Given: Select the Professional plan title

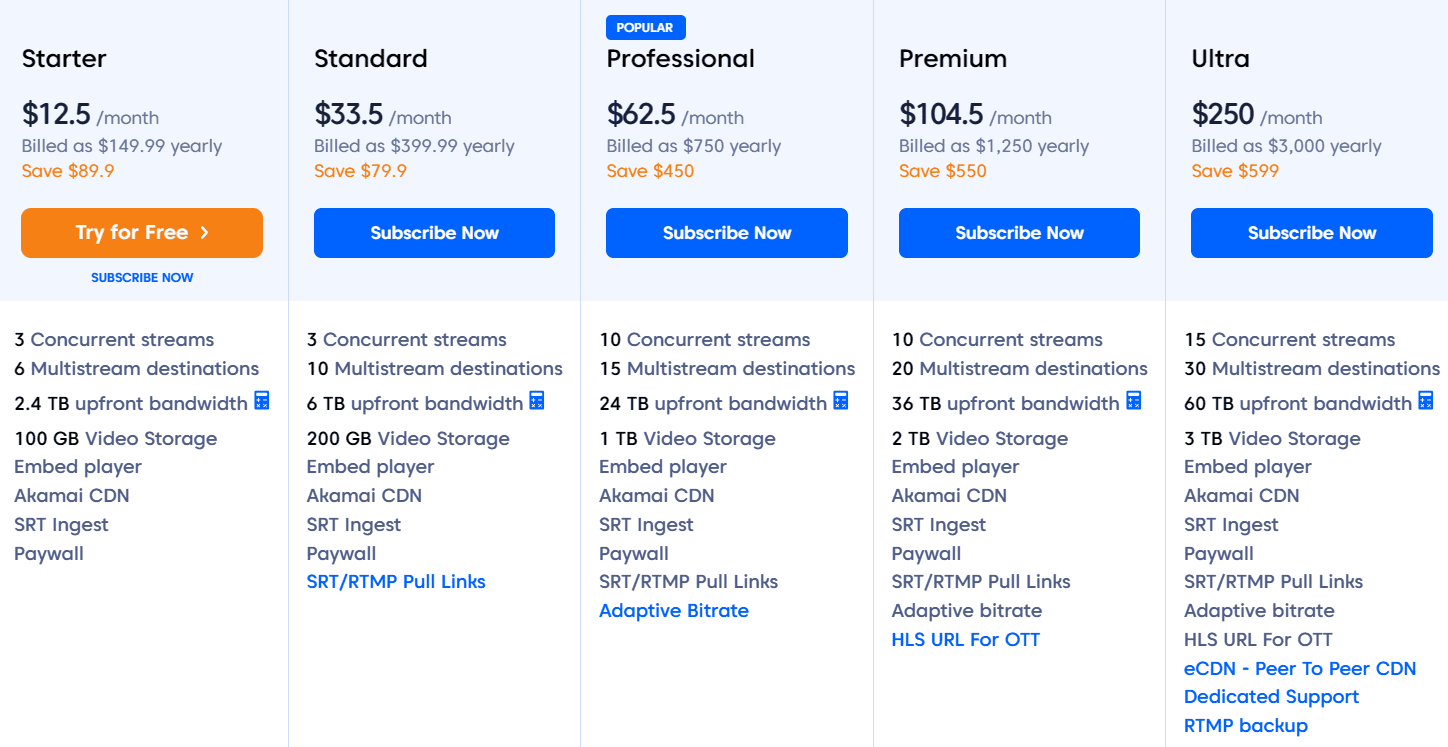Looking at the screenshot, I should [680, 59].
